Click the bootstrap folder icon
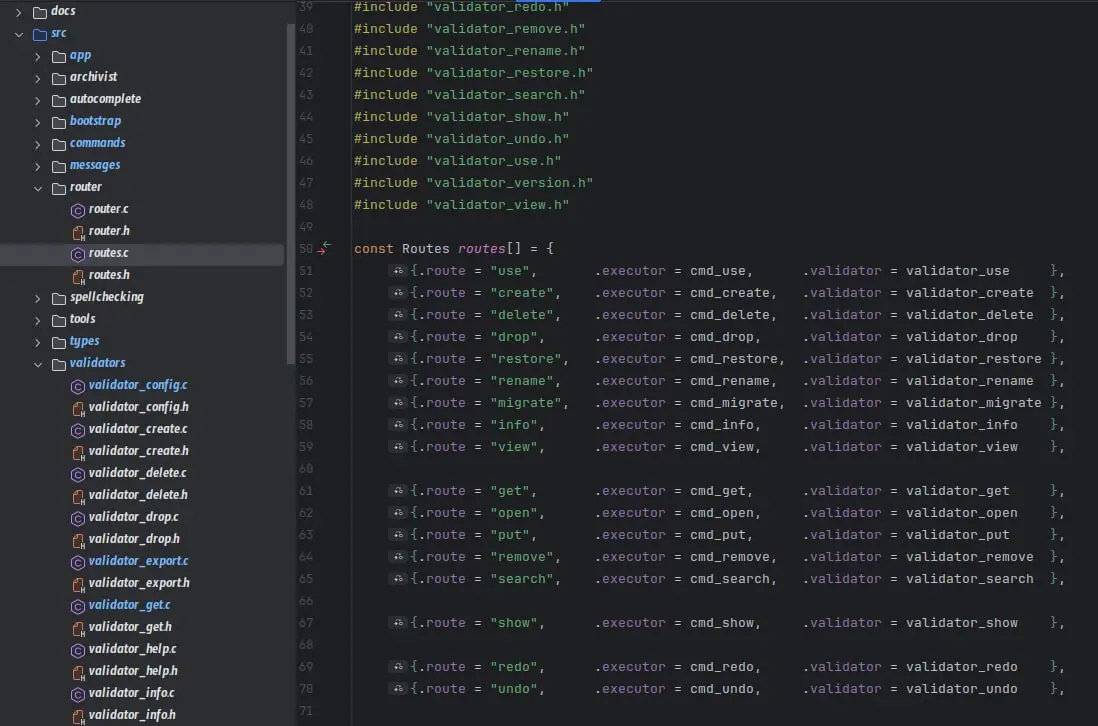 59,122
